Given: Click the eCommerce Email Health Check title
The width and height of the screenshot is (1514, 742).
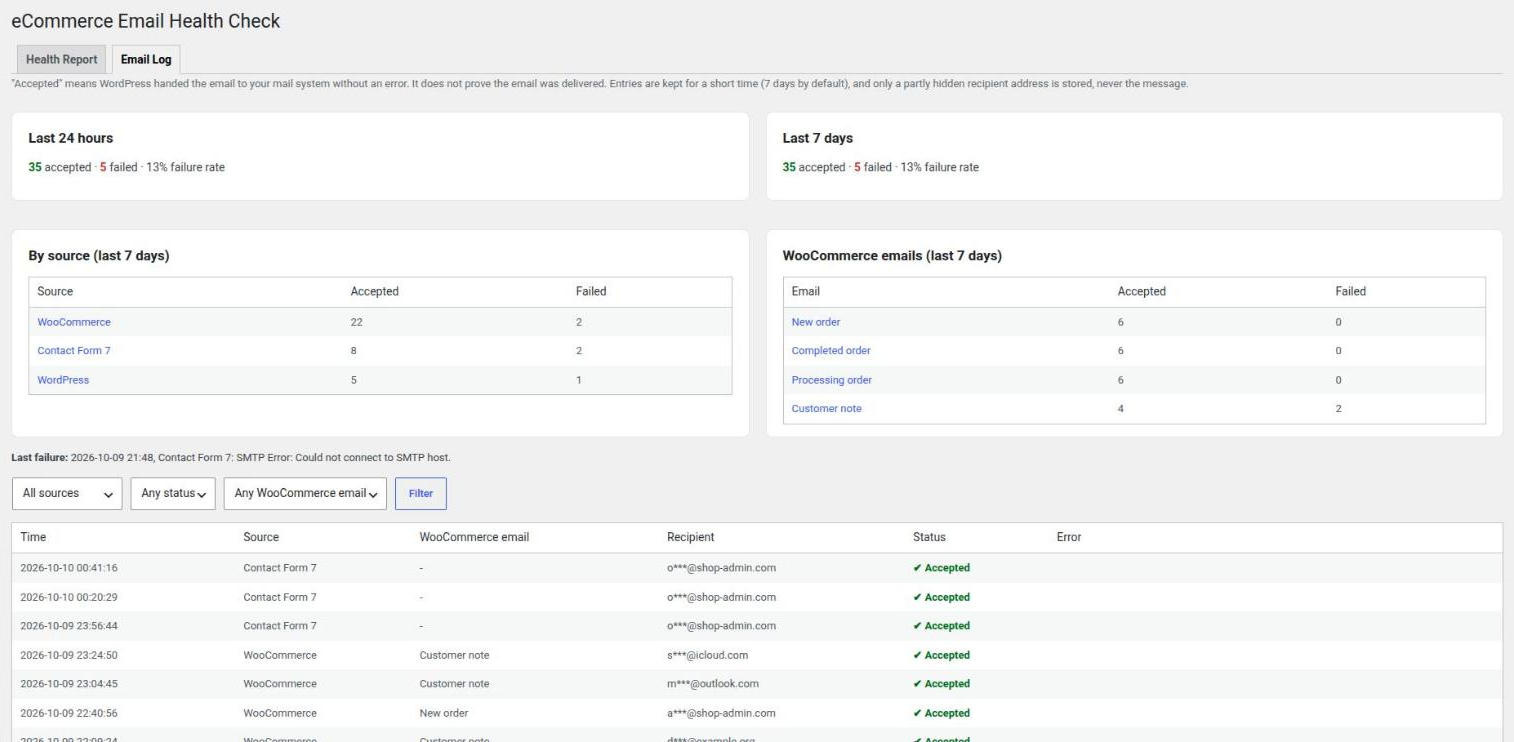Looking at the screenshot, I should click(146, 20).
